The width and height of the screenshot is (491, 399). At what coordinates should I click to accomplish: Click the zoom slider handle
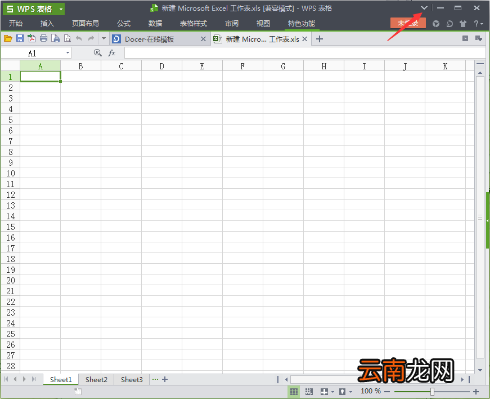[x=432, y=391]
